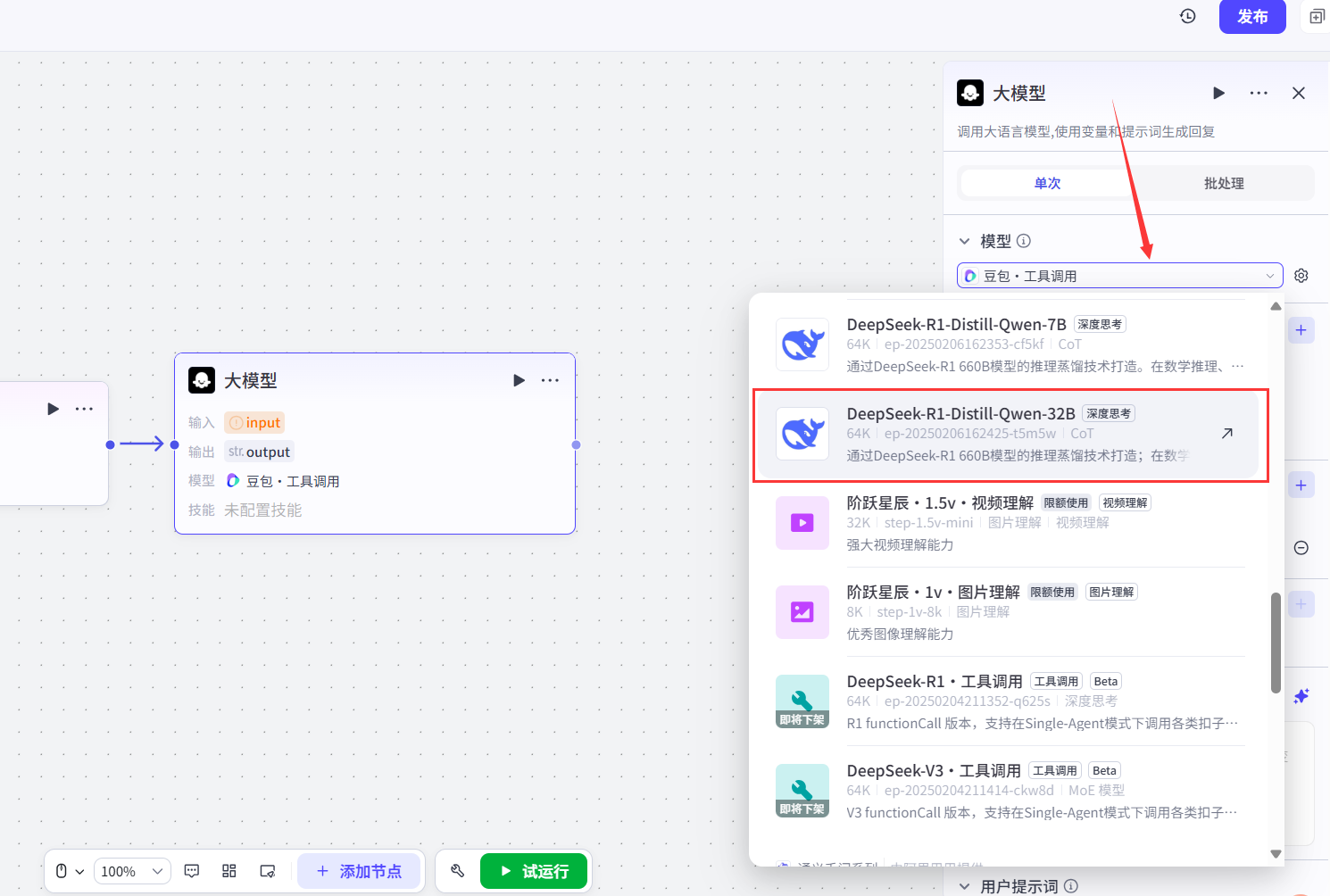
Task: Switch to the 批处理 tab
Action: click(1224, 183)
